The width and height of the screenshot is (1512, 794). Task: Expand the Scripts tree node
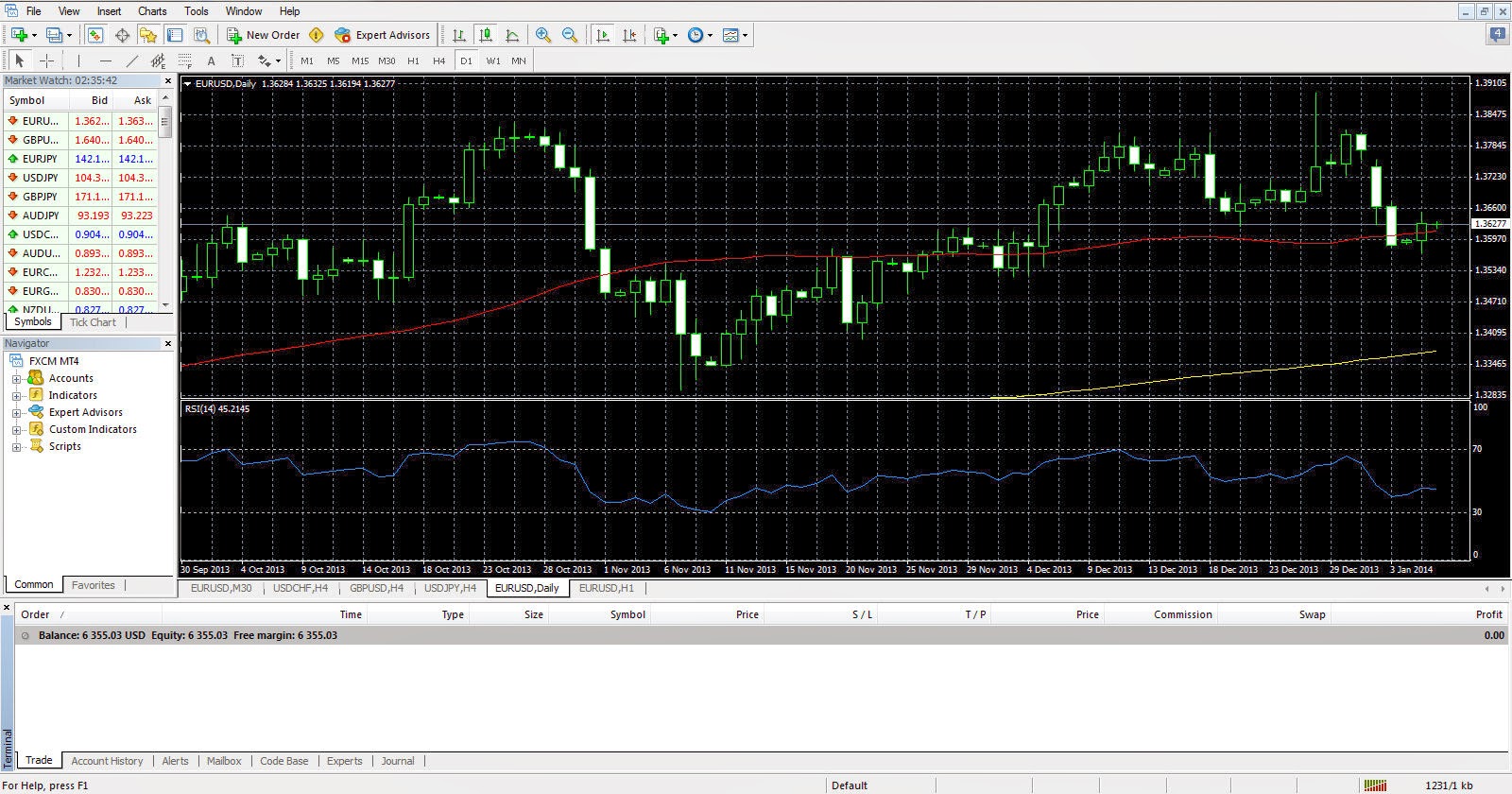pyautogui.click(x=16, y=446)
